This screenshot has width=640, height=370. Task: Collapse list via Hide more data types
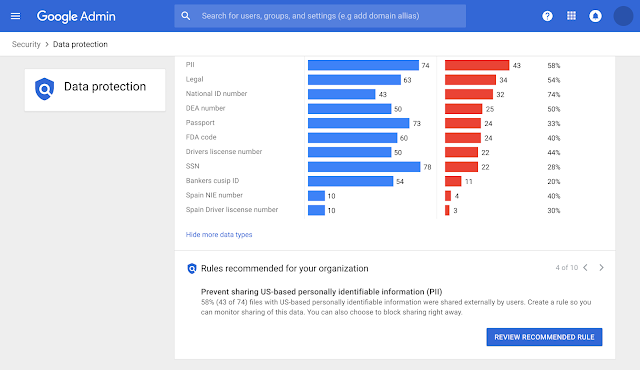[219, 235]
